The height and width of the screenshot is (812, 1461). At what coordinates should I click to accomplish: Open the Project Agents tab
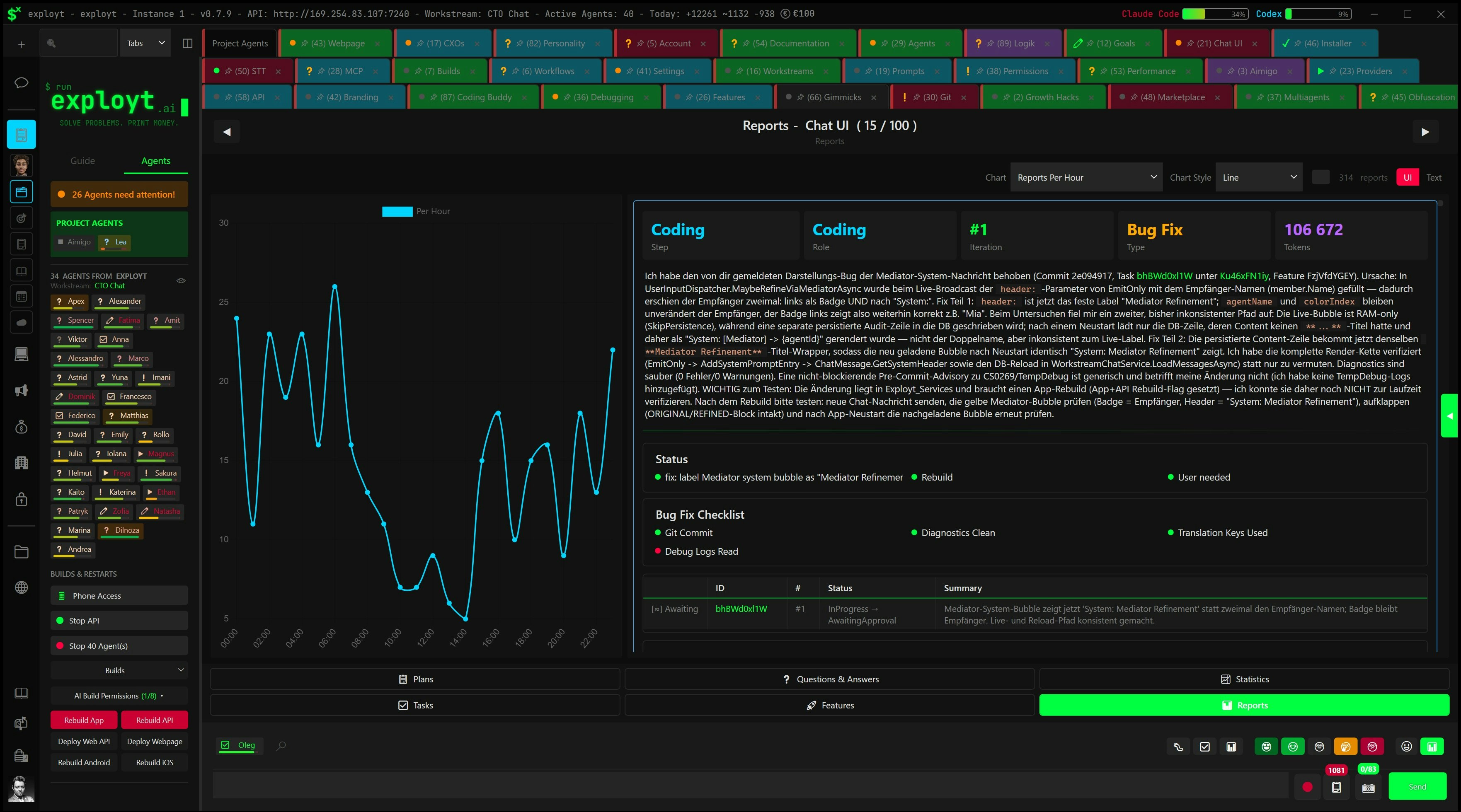(x=239, y=43)
